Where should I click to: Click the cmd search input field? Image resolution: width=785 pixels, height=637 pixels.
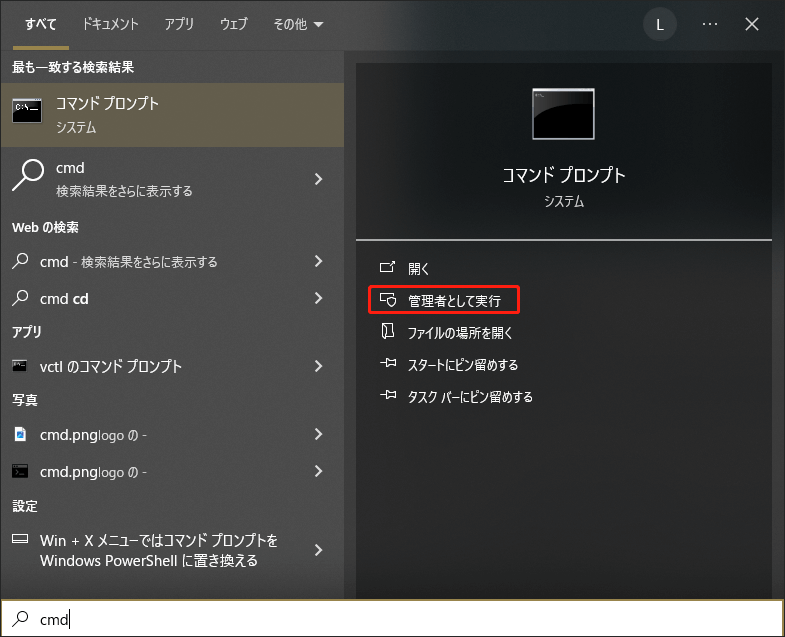(x=392, y=618)
